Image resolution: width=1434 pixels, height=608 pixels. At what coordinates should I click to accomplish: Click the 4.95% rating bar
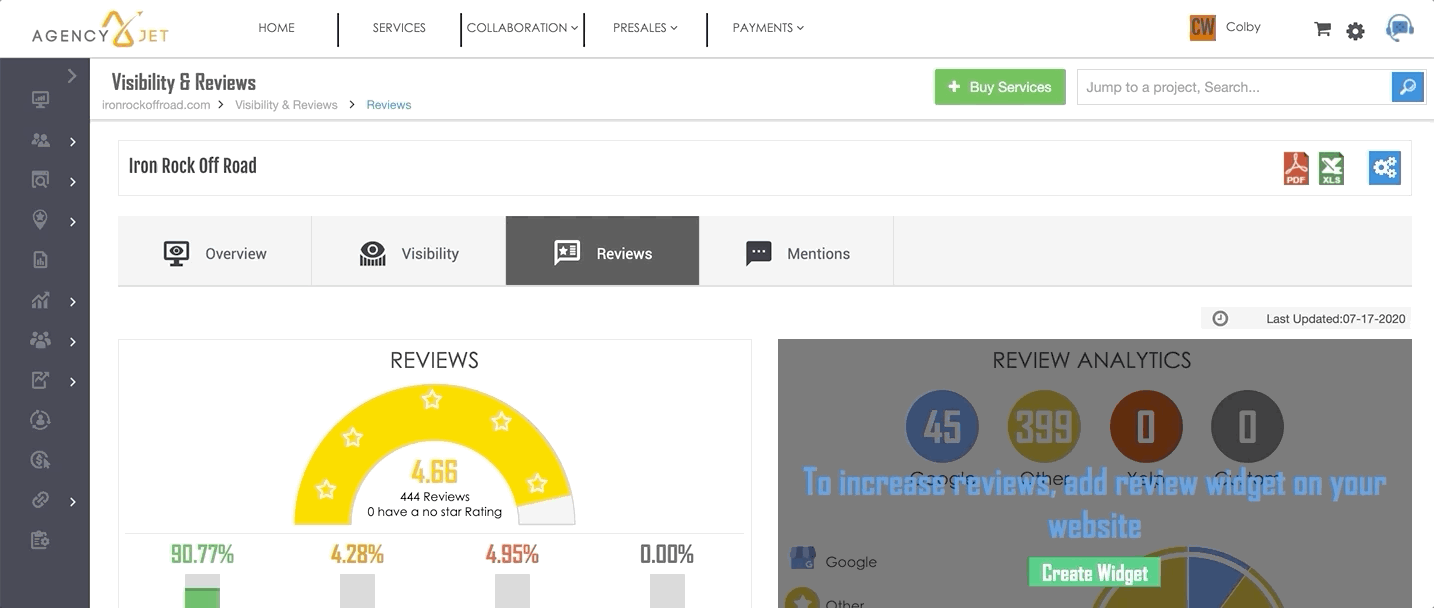click(512, 590)
